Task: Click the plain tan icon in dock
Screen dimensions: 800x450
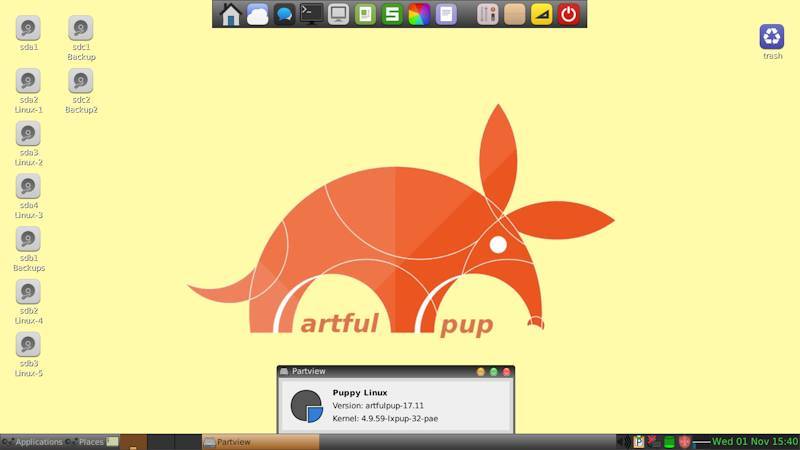Action: (514, 14)
